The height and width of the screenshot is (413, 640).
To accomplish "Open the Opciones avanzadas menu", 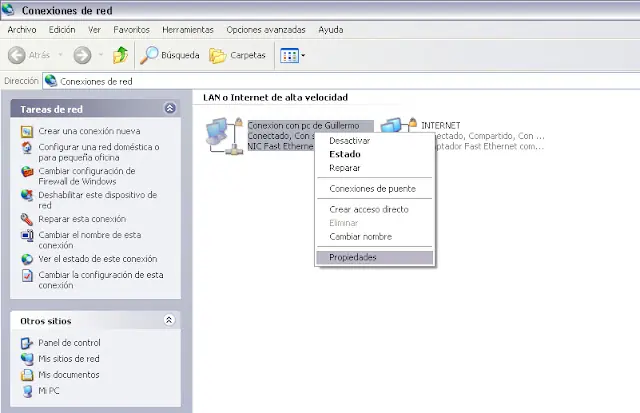I will (266, 30).
